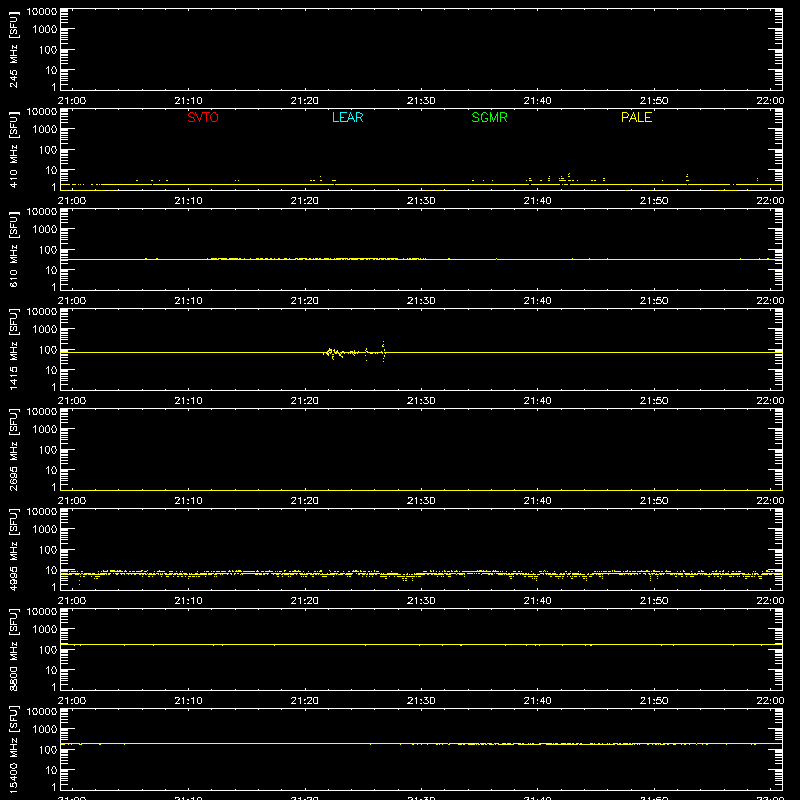Click the yellow PALE station label
This screenshot has height=800, width=800.
pos(636,117)
